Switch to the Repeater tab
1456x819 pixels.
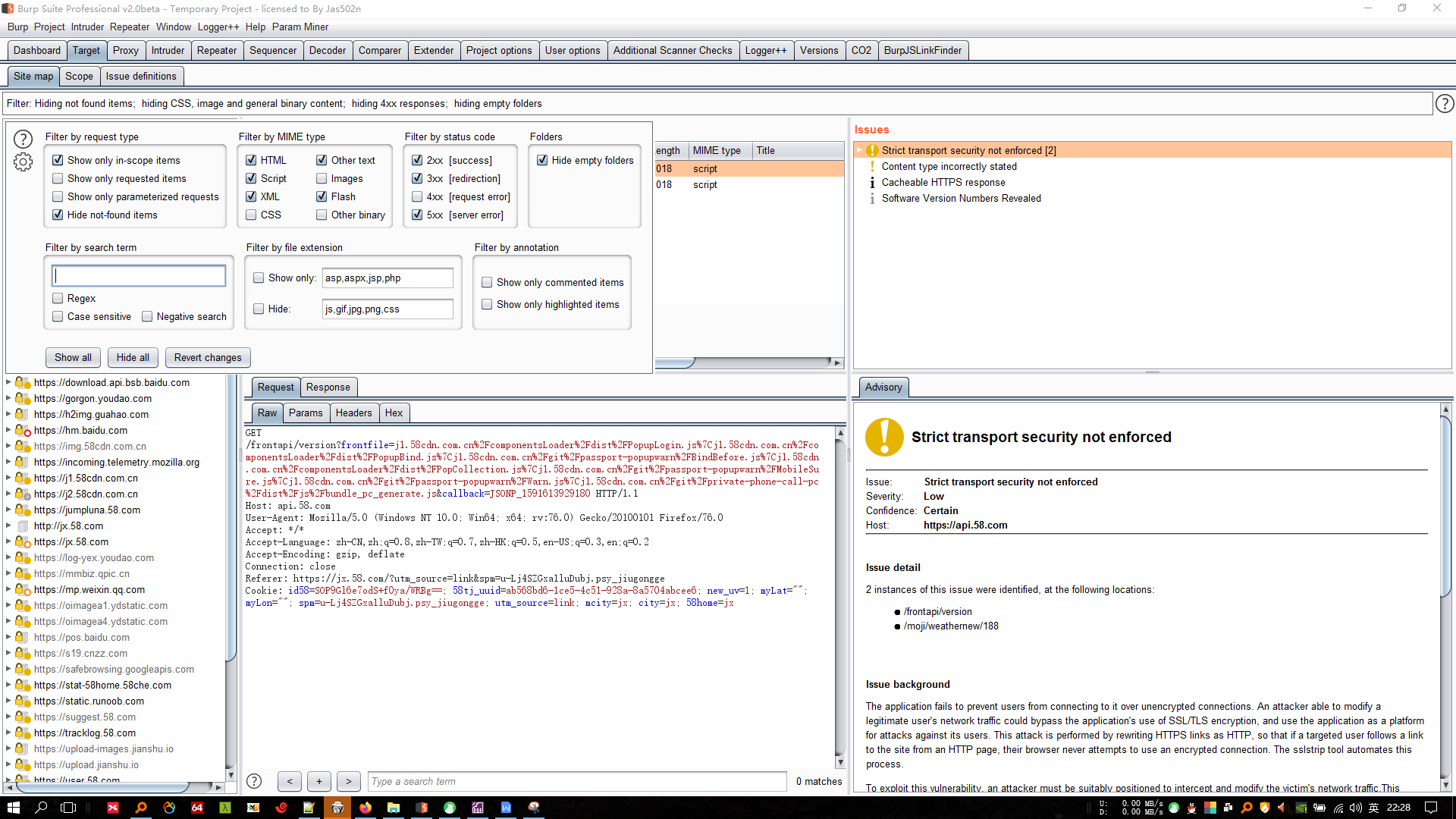click(217, 51)
